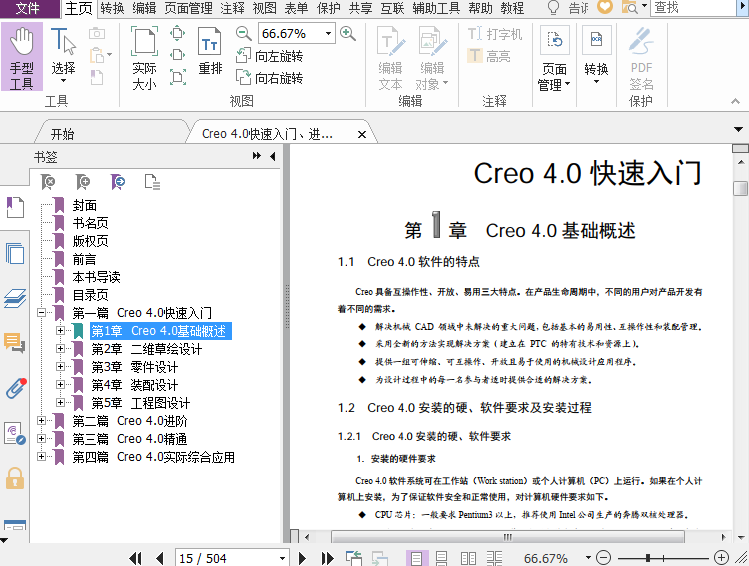Image resolution: width=749 pixels, height=566 pixels.
Task: Select the Highlight (高亮) tool
Action: tap(489, 56)
